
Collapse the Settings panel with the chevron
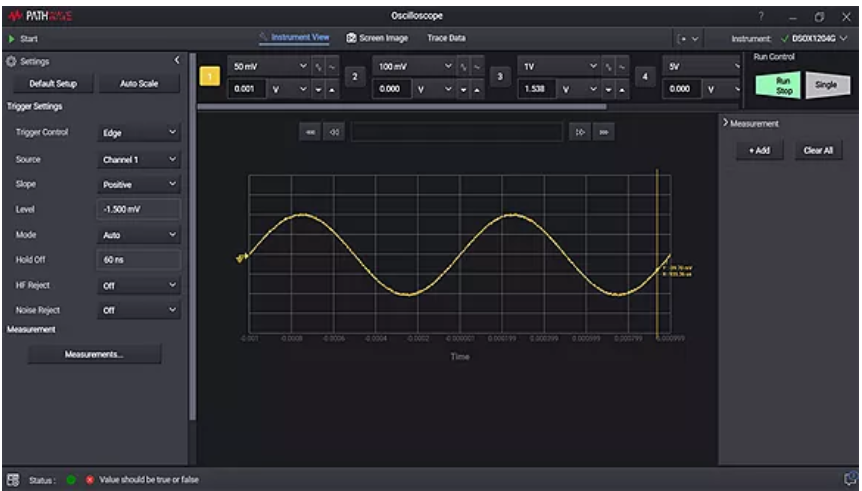[178, 61]
